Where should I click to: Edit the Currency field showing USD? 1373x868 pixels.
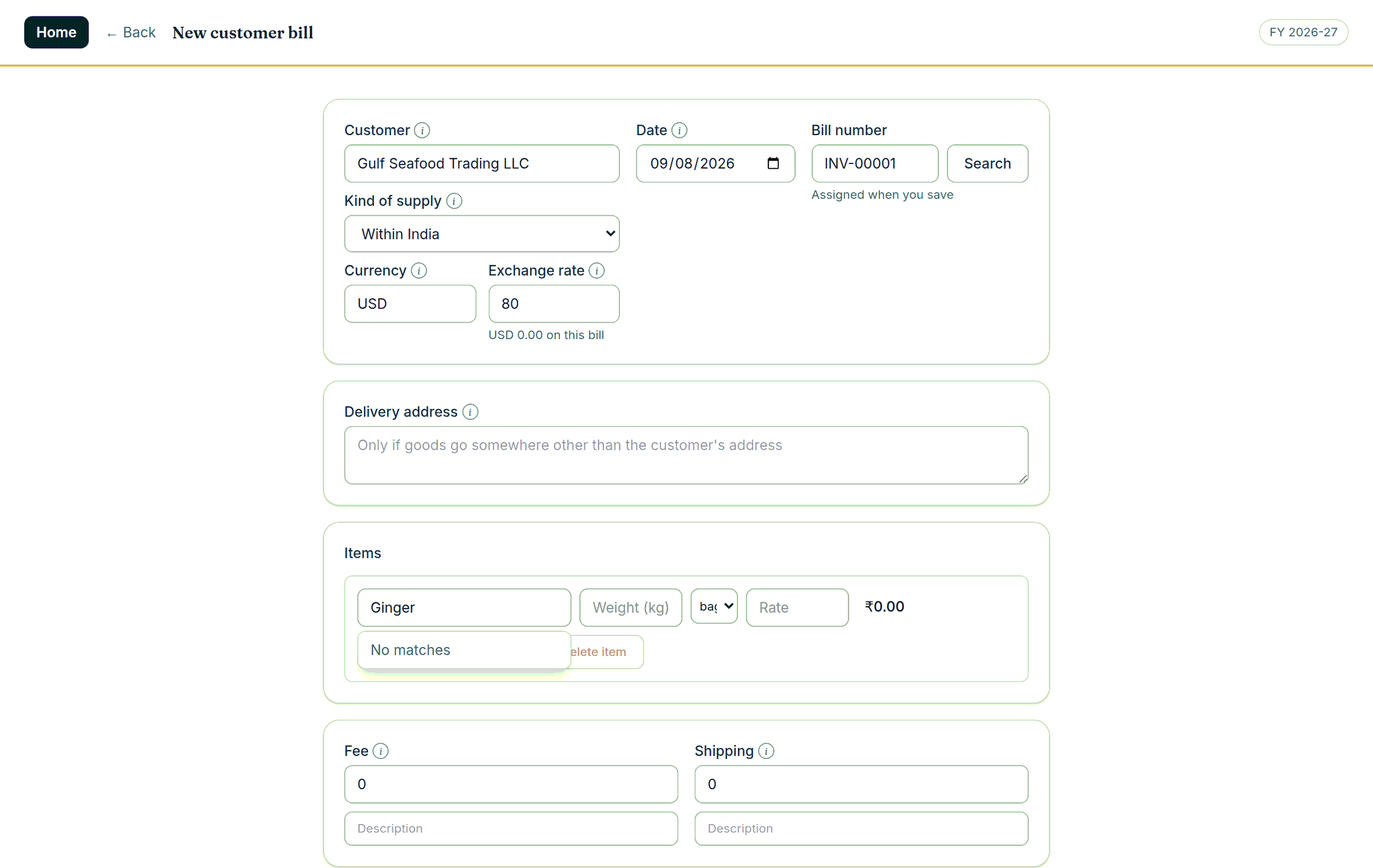pos(410,304)
